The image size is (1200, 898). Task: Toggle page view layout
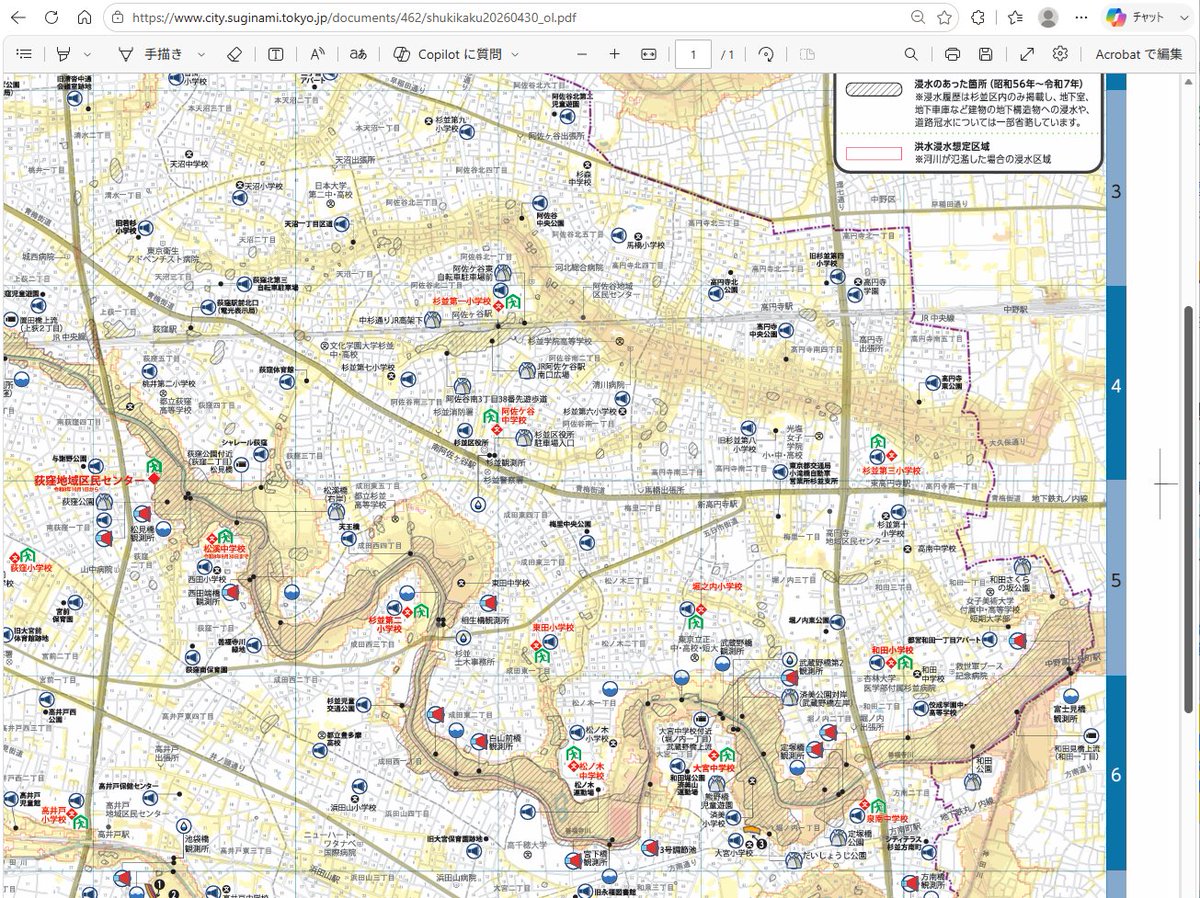[807, 54]
